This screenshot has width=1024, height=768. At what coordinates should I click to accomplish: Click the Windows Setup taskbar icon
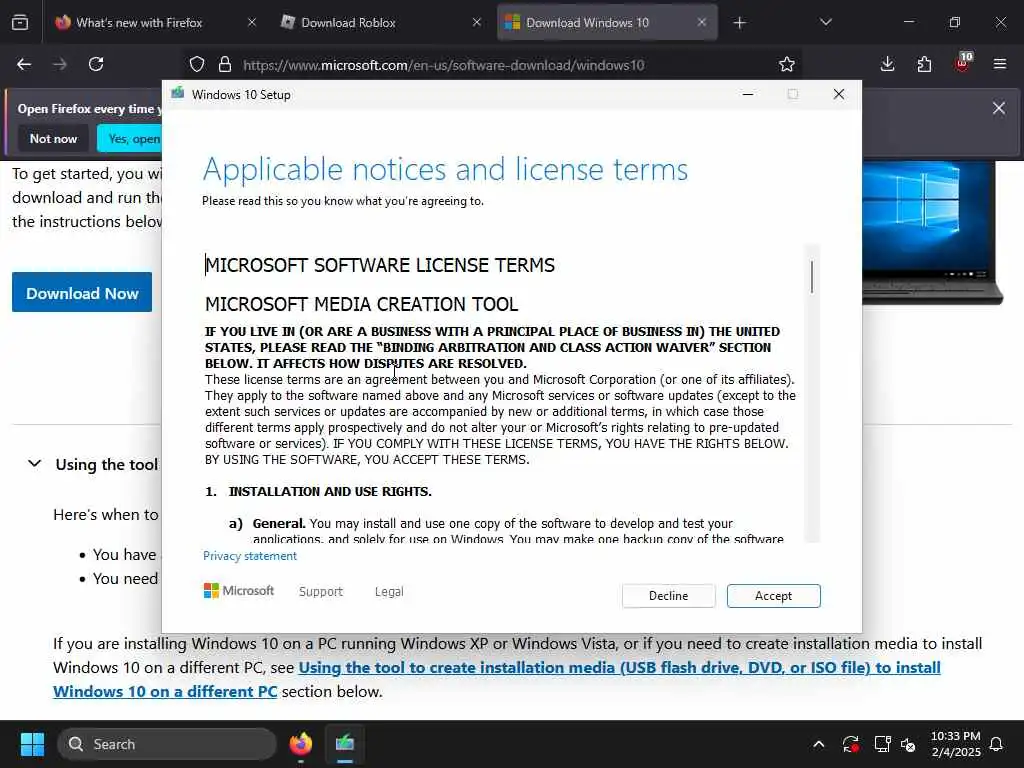(x=345, y=744)
